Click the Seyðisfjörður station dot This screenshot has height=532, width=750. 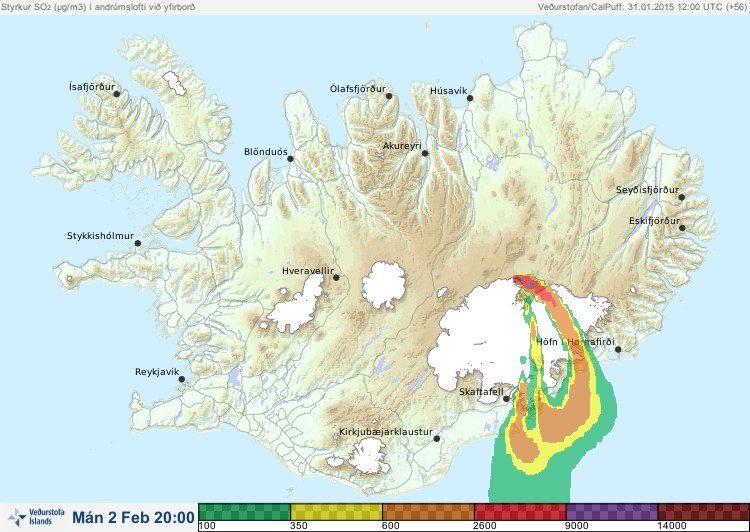[682, 197]
